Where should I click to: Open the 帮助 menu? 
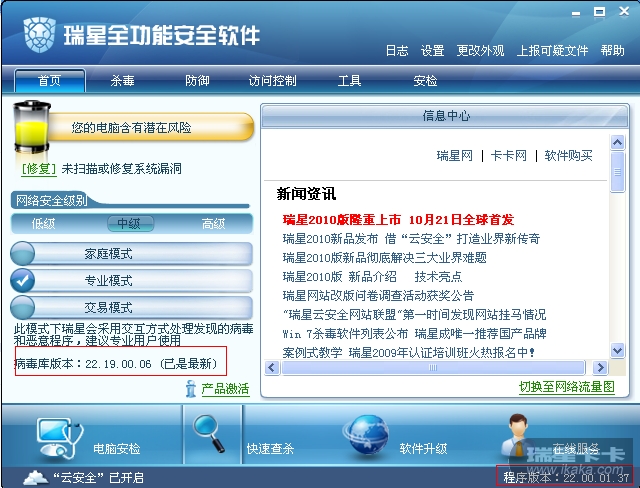[612, 51]
